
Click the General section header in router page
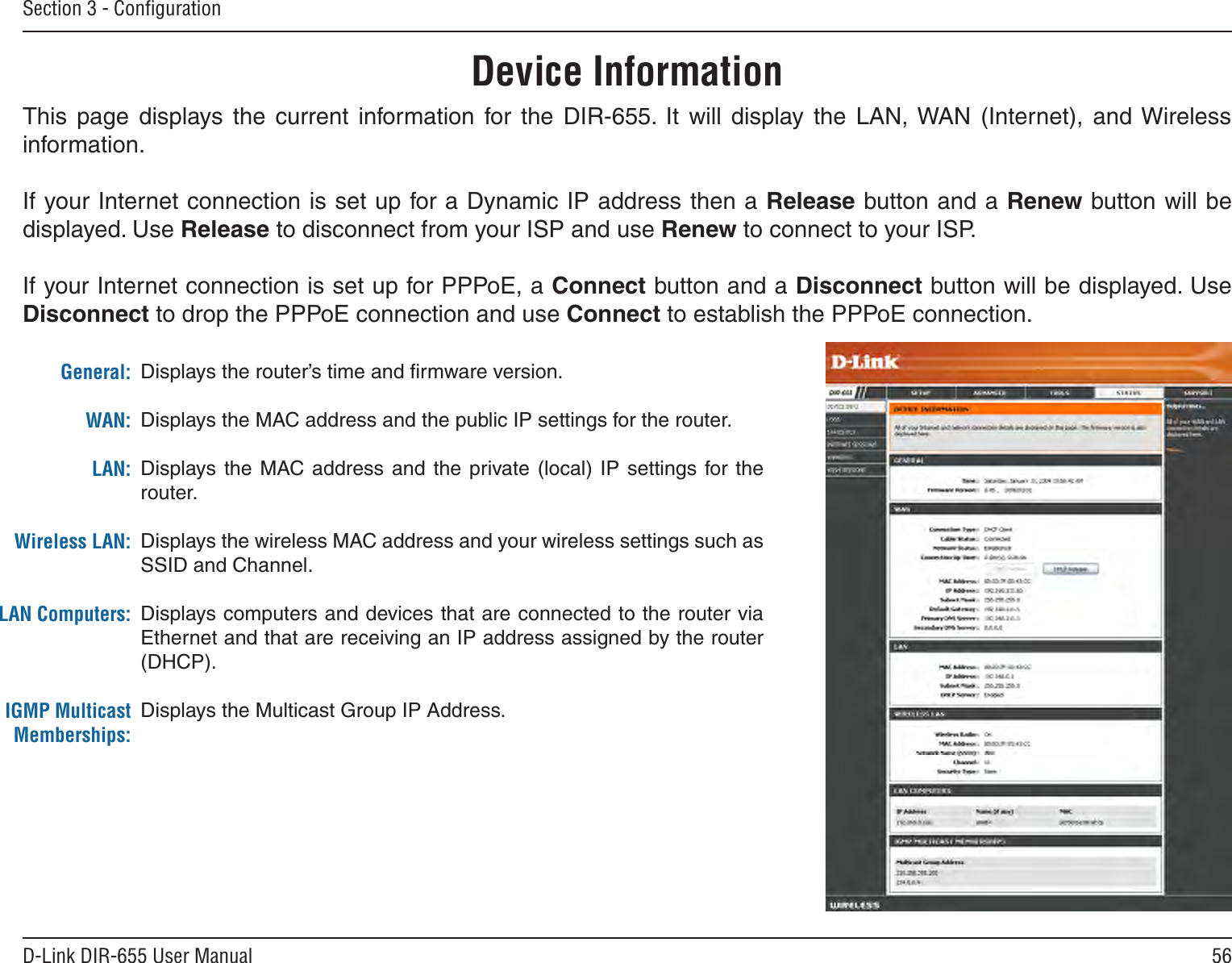[1026, 461]
